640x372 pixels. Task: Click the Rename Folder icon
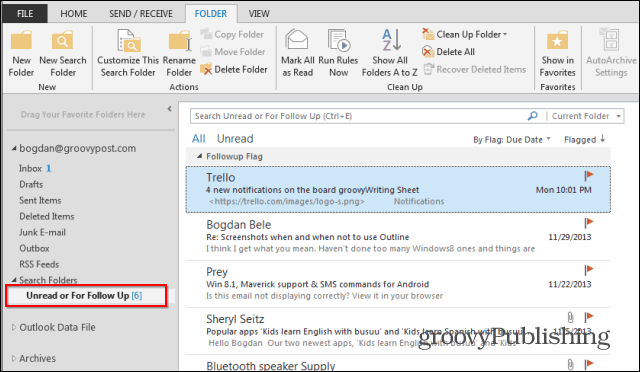click(x=179, y=42)
